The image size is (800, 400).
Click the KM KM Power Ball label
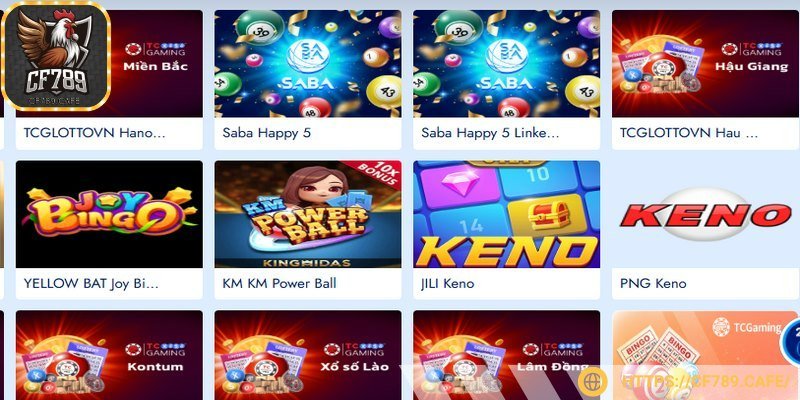click(279, 283)
